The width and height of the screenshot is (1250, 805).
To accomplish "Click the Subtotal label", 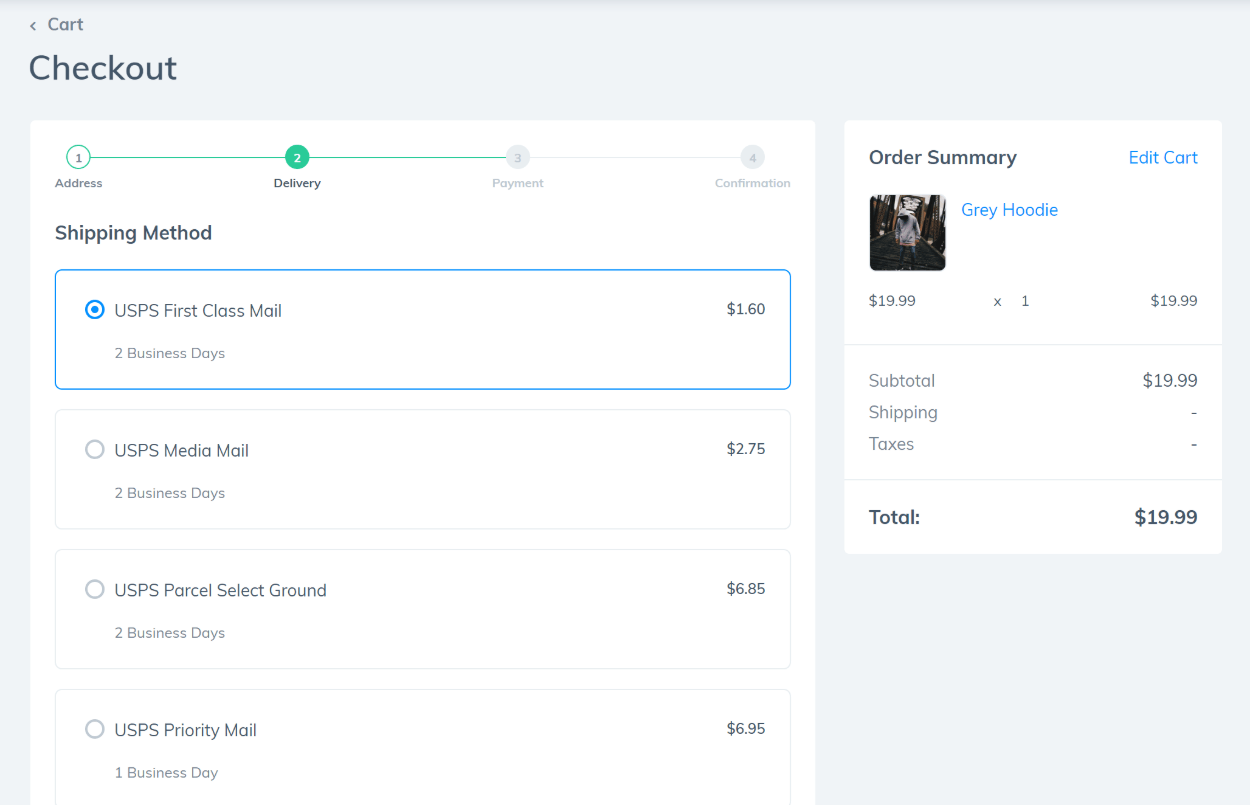I will tap(902, 381).
